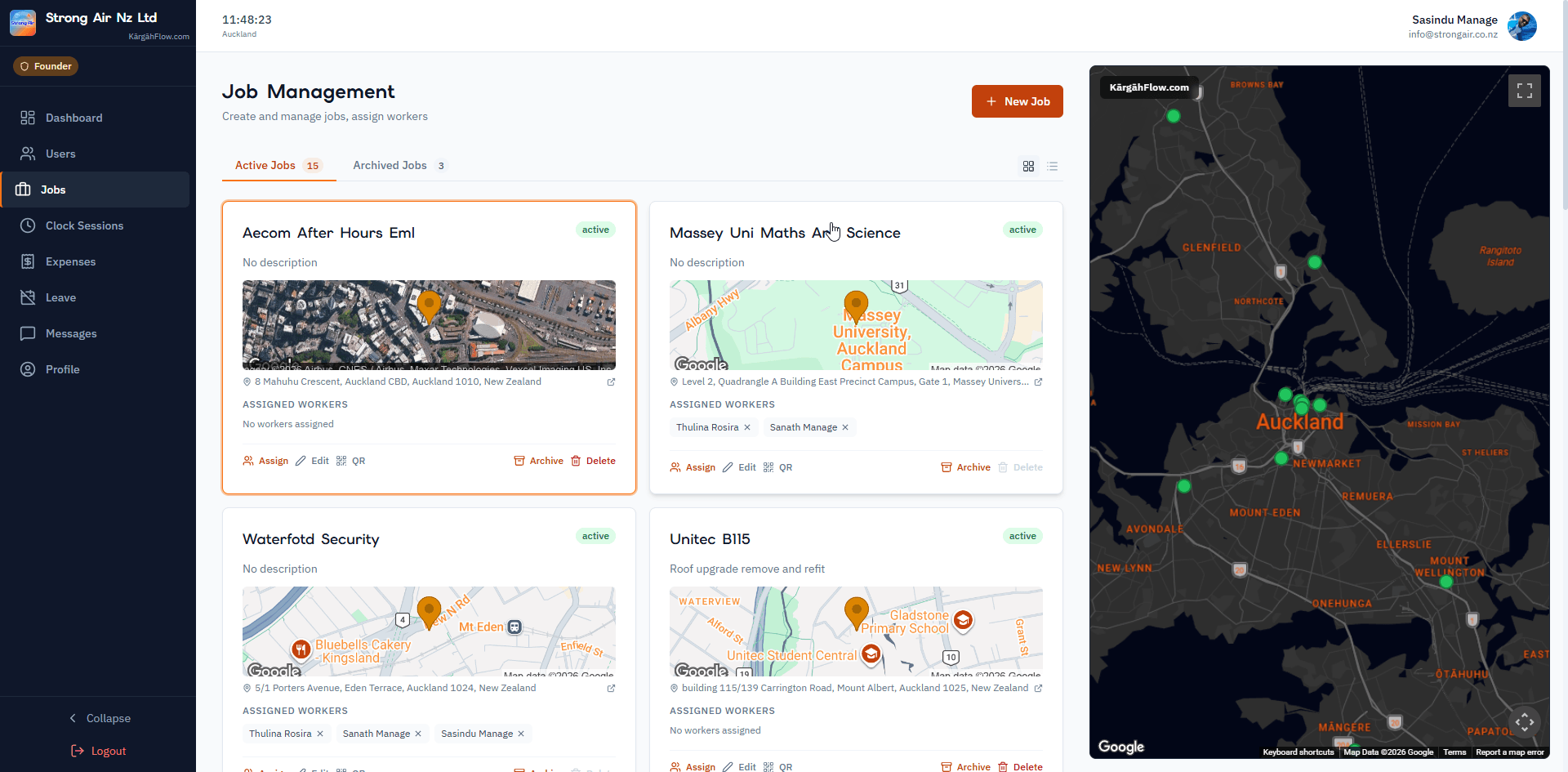The image size is (1568, 772).
Task: Show QR code for Unitec B115
Action: pos(777,767)
